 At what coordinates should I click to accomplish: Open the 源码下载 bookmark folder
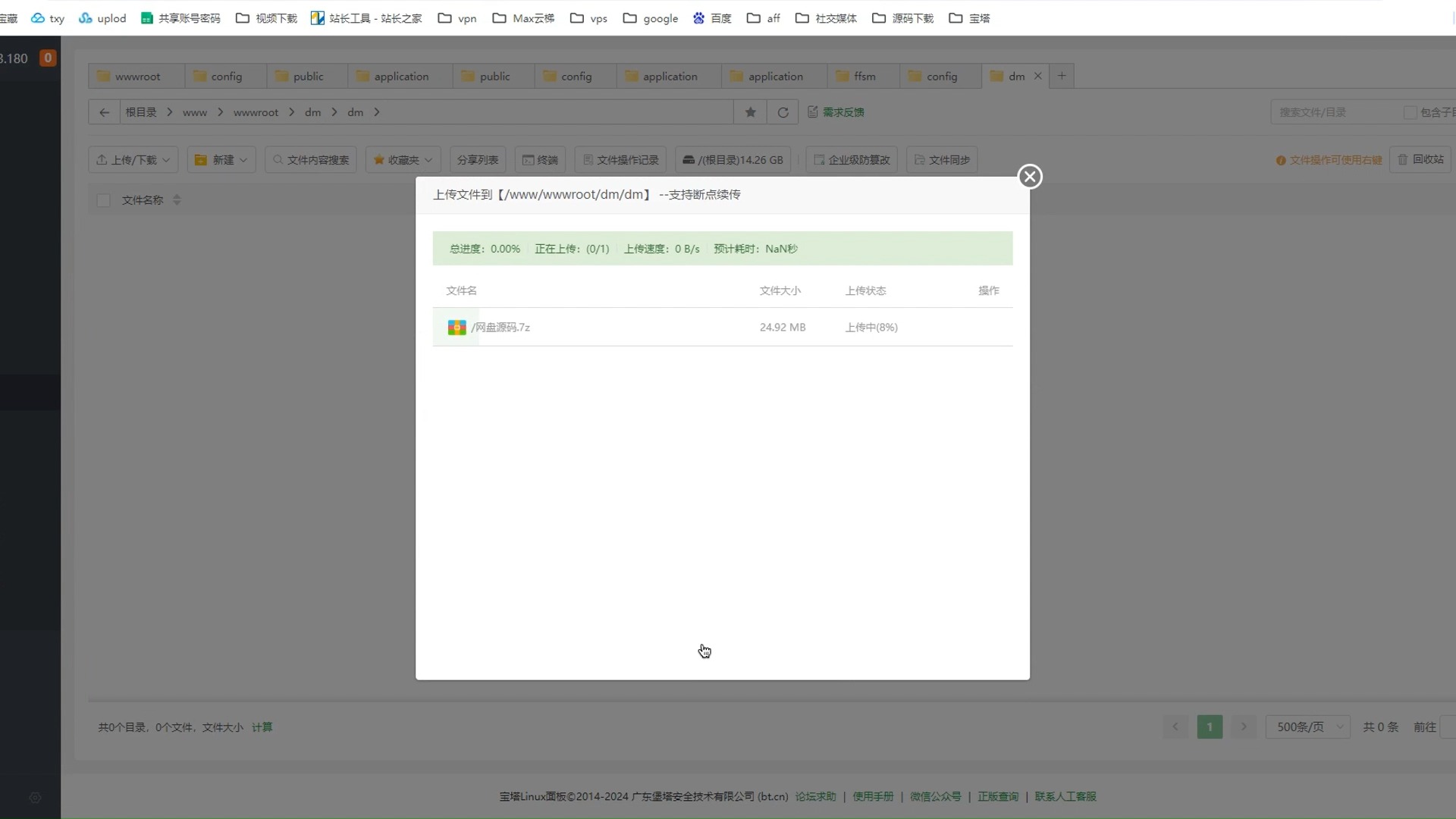pyautogui.click(x=902, y=18)
